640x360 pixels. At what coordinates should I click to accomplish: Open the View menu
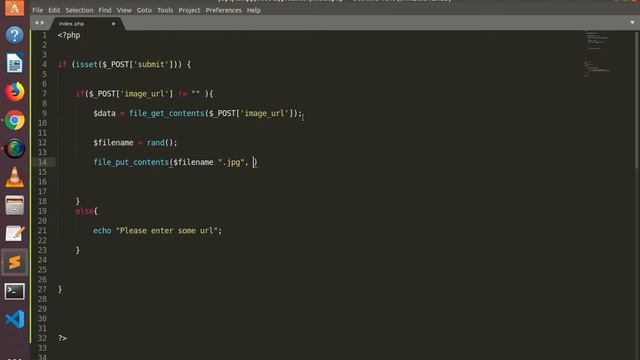[124, 10]
